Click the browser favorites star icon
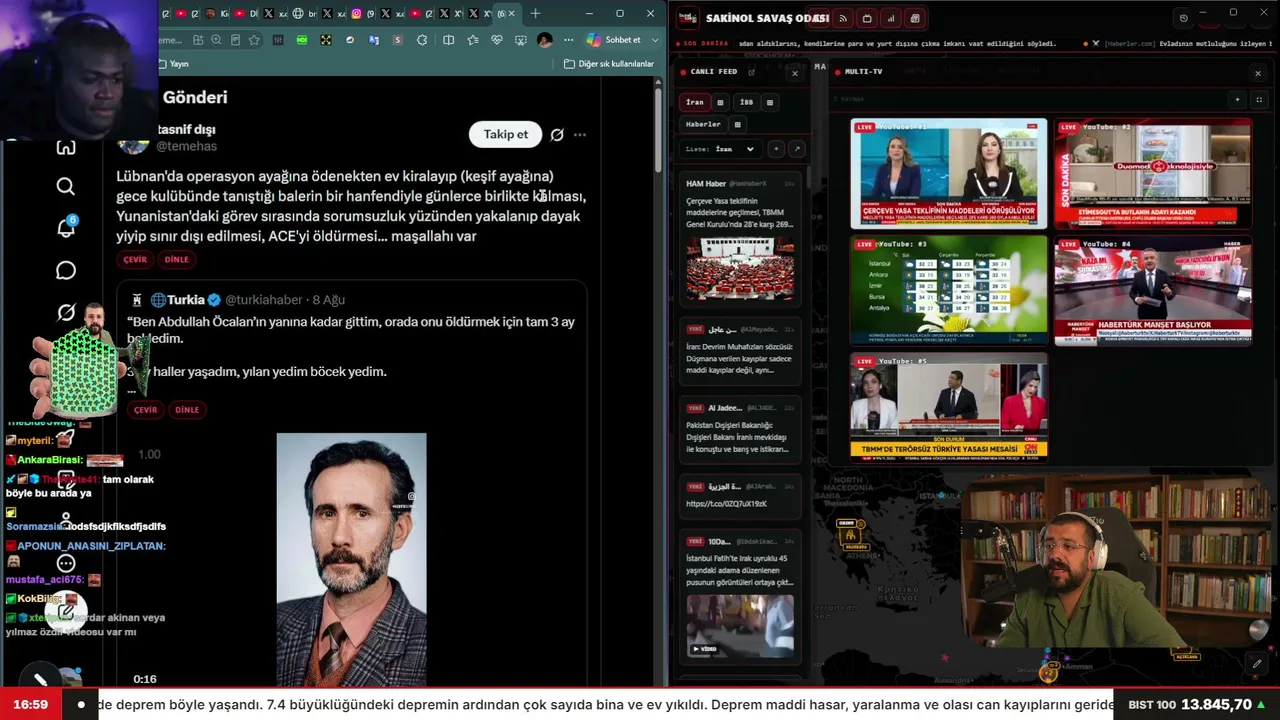The width and height of the screenshot is (1280, 720). click(255, 40)
